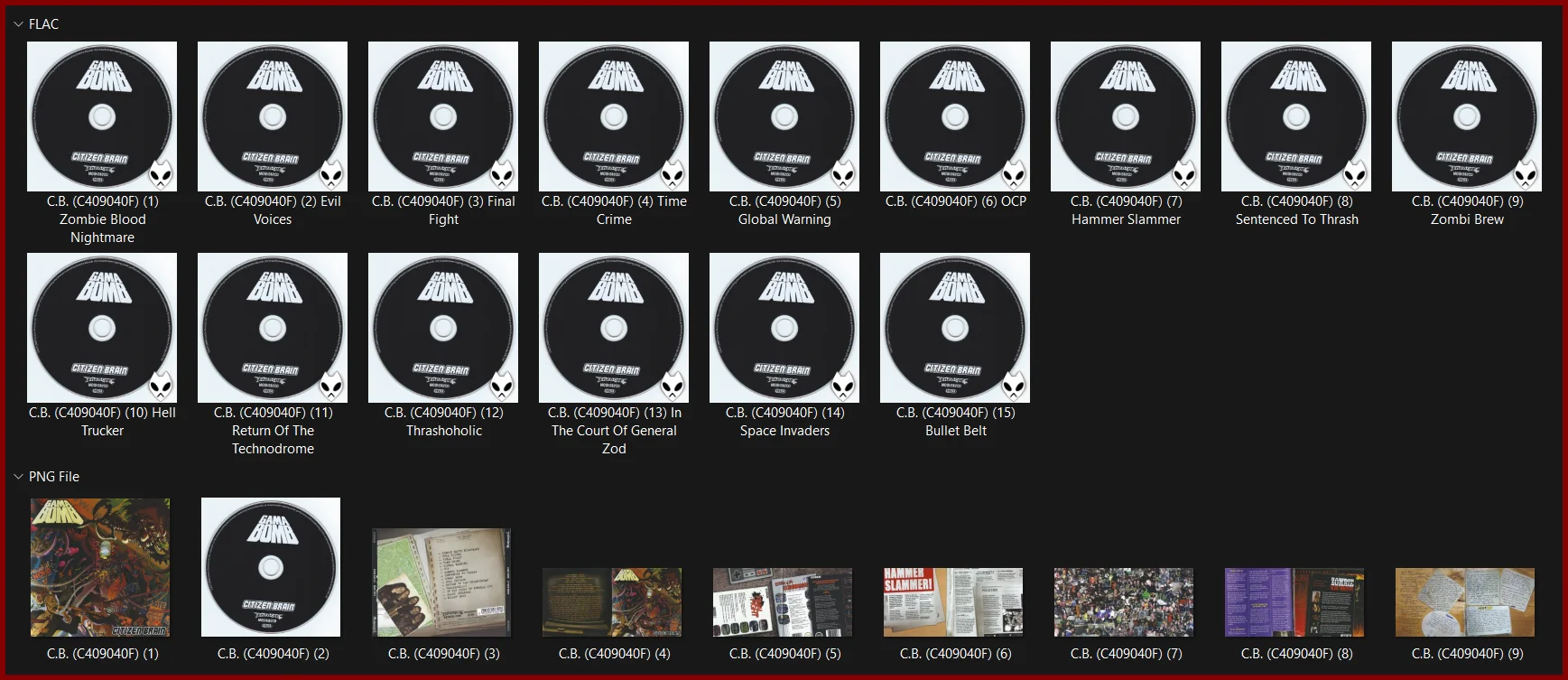Select the Hell Trucker FLAC icon
1568x680 pixels.
click(x=102, y=328)
